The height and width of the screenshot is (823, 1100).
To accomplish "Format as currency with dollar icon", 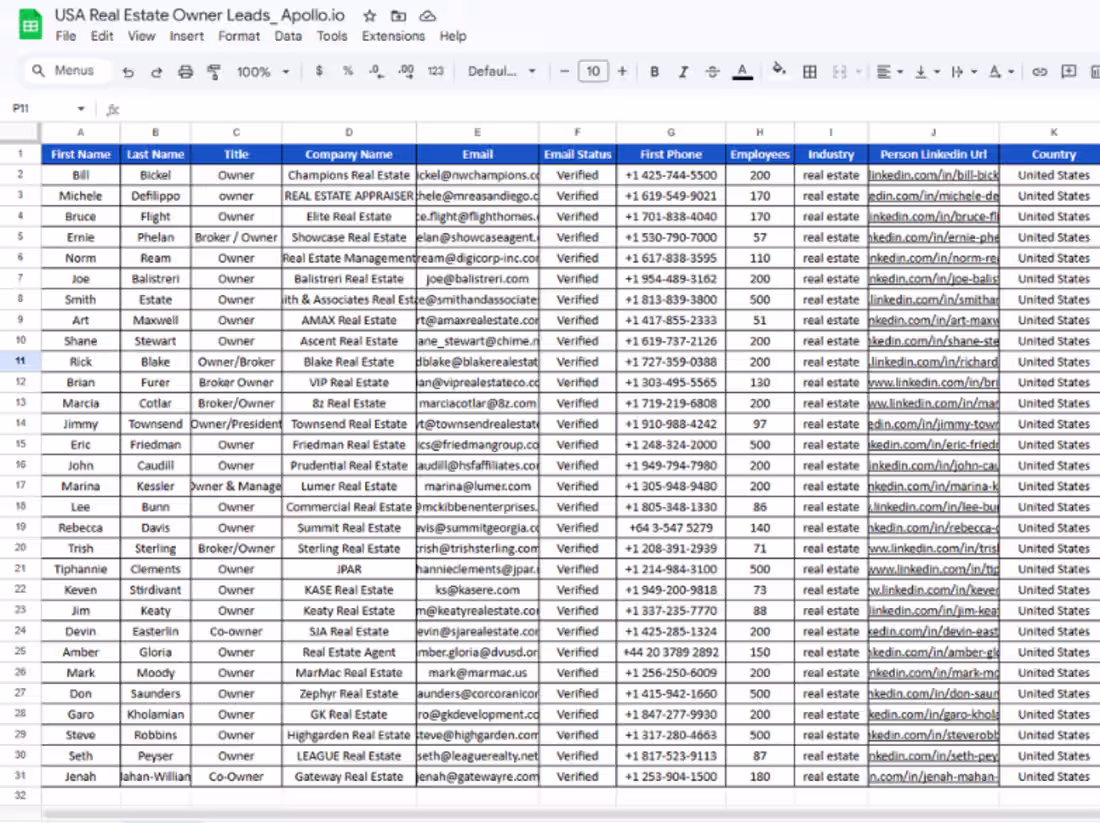I will point(319,71).
